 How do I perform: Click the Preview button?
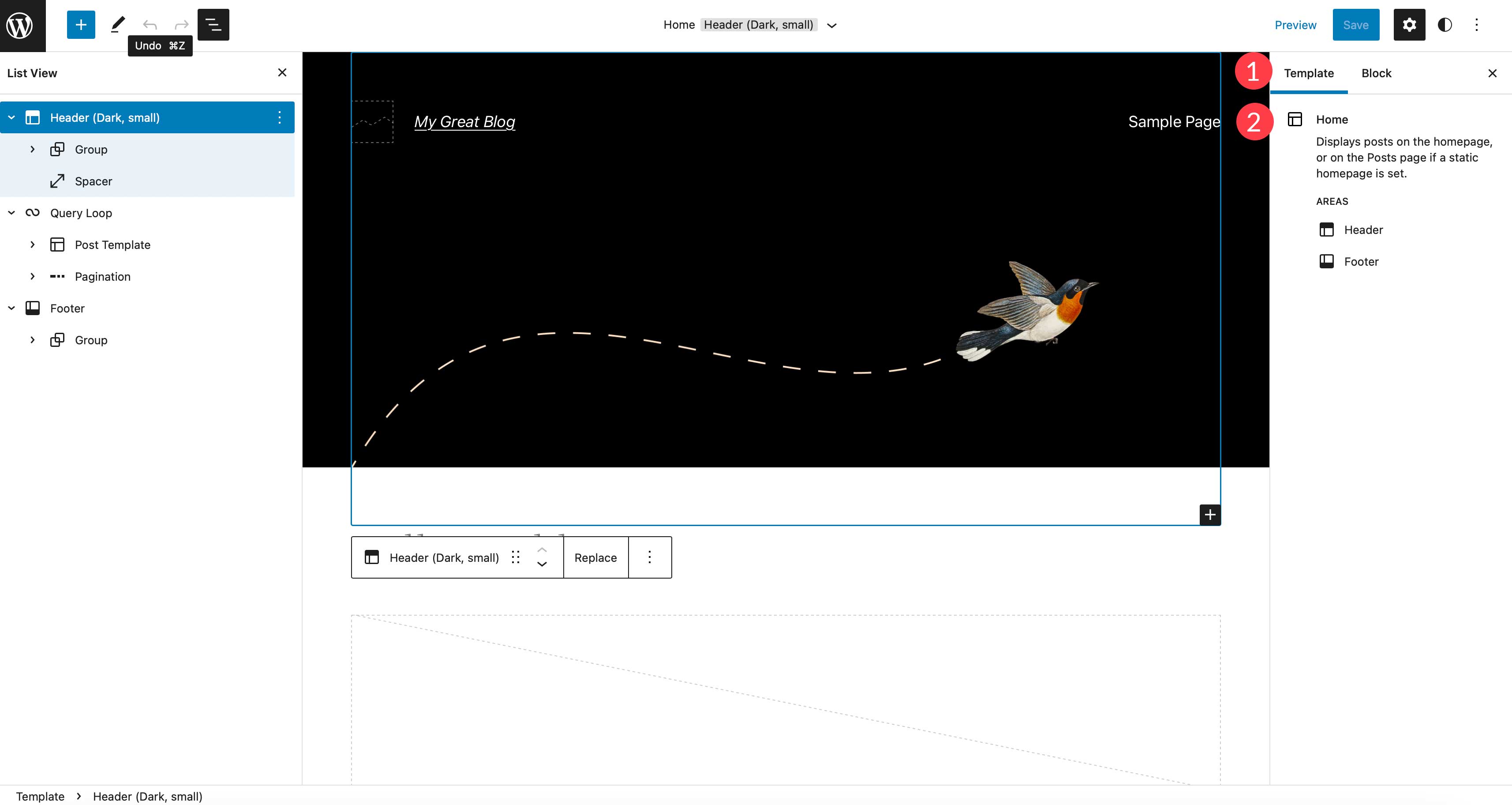click(1296, 25)
